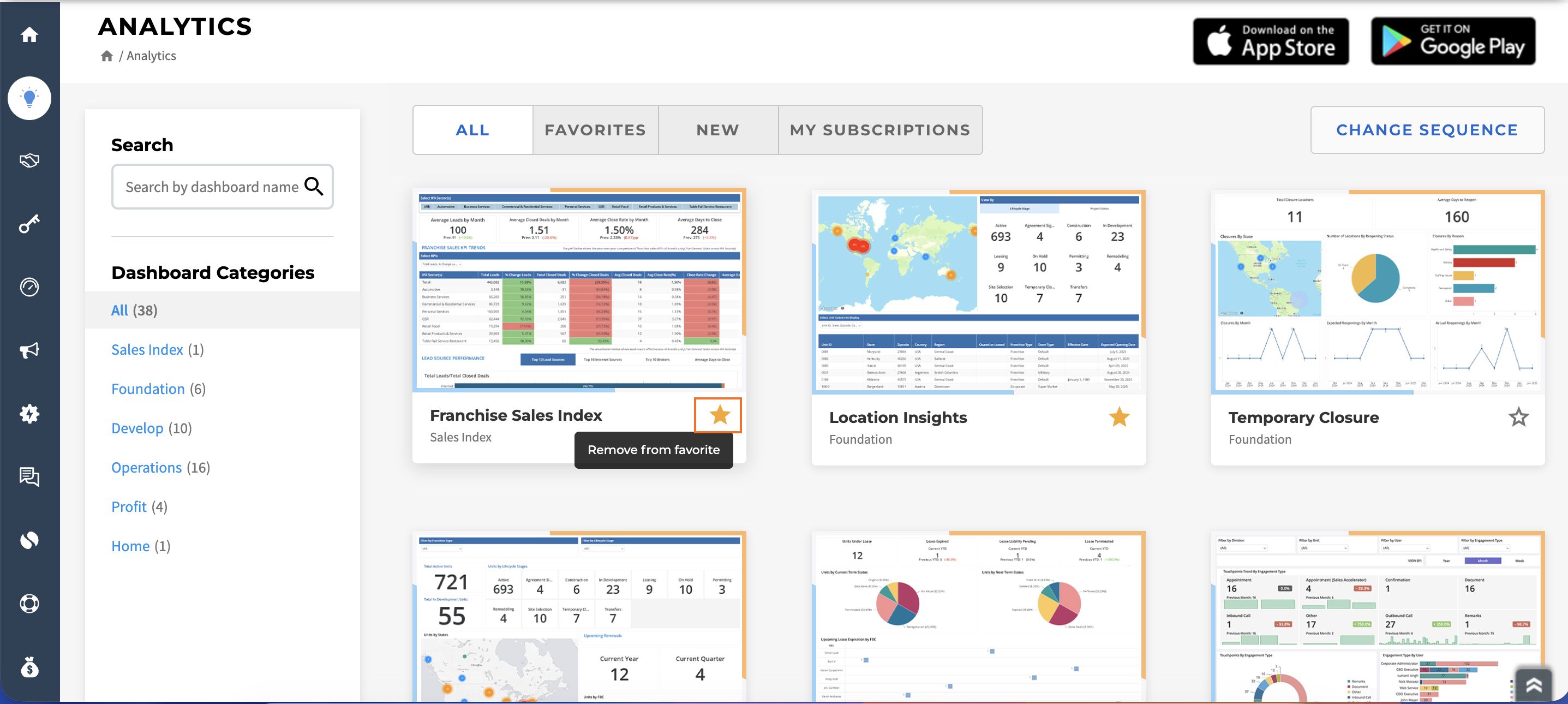Image resolution: width=1568 pixels, height=704 pixels.
Task: Unfavorite the Location Insights dashboard star
Action: tap(1119, 417)
